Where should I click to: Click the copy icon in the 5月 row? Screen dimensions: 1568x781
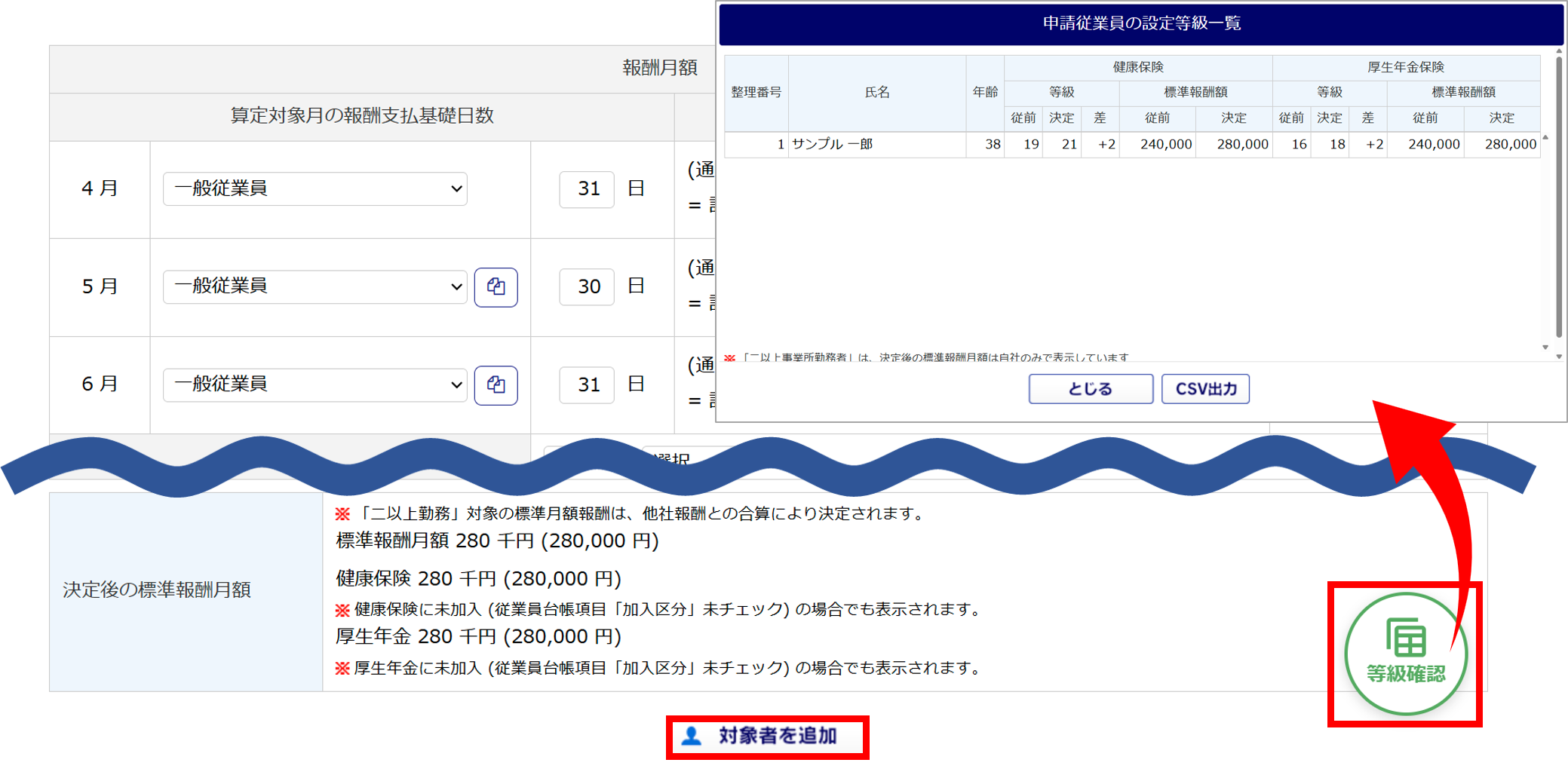[496, 287]
